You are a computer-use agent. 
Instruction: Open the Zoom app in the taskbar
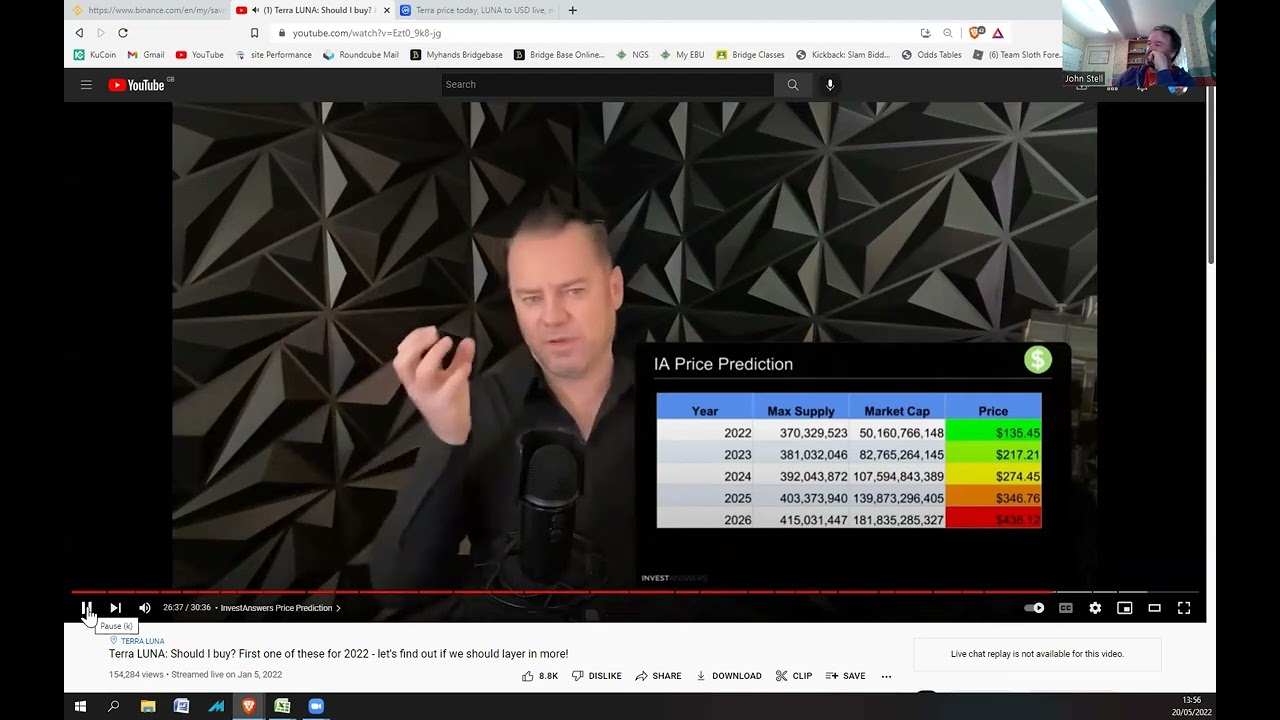(x=316, y=706)
